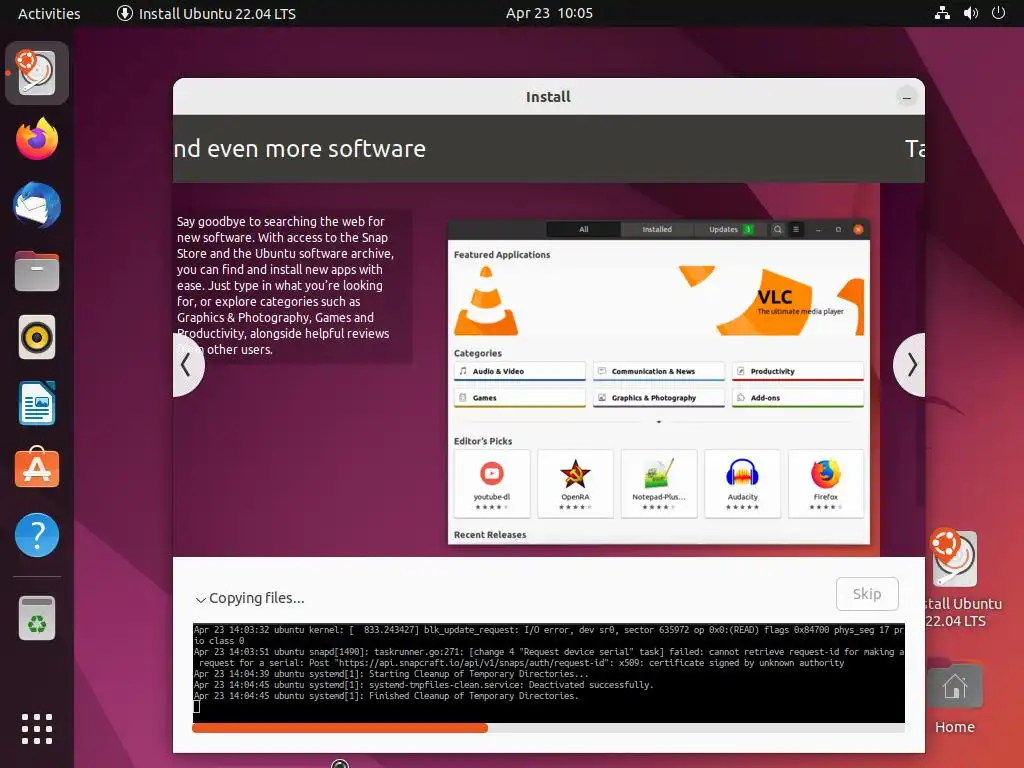Open the Install Ubuntu 22.04 LTS app menu
The image size is (1024, 768).
coord(206,13)
